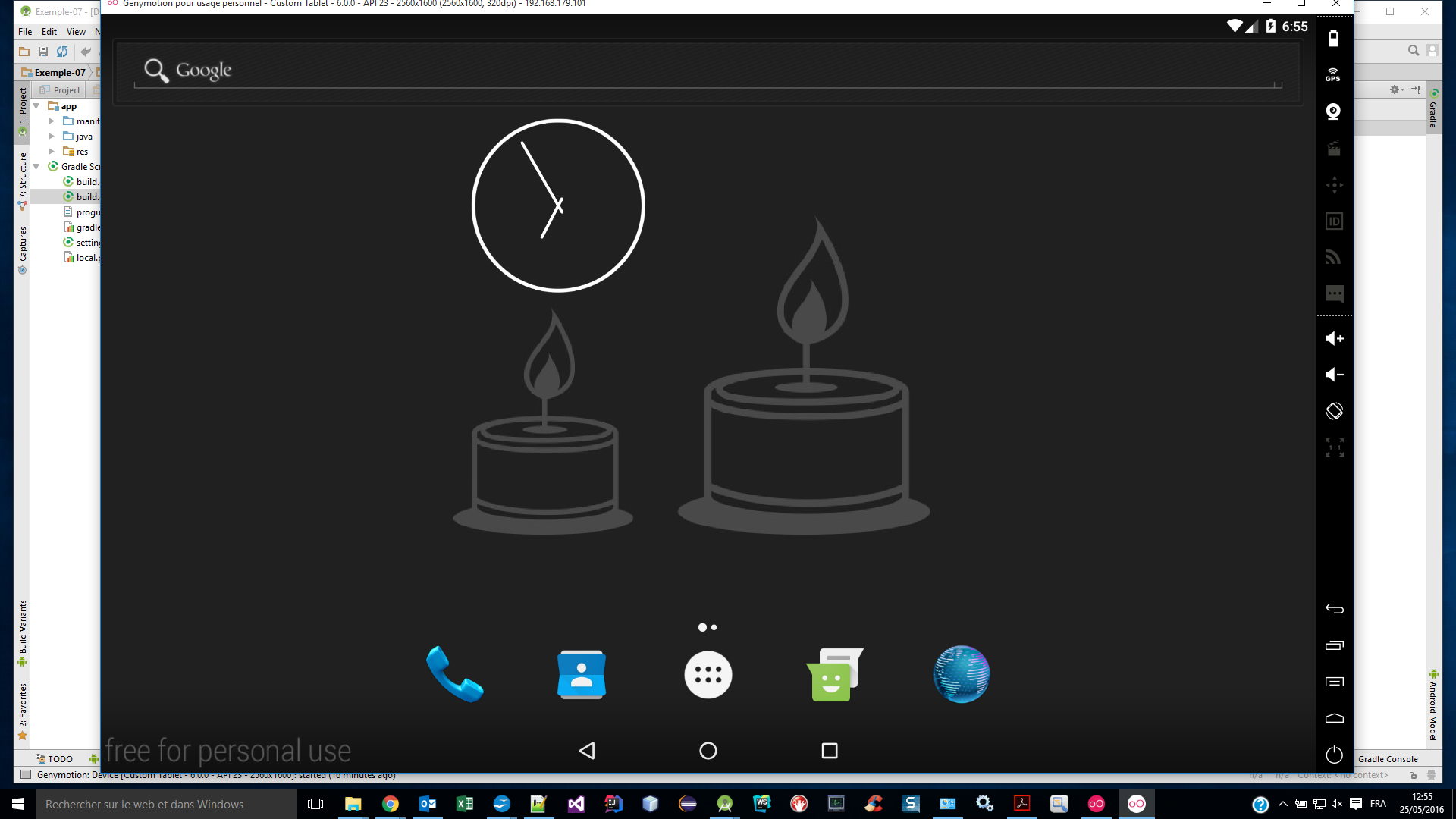Image resolution: width=1456 pixels, height=819 pixels.
Task: Expand the java folder node
Action: coord(52,136)
